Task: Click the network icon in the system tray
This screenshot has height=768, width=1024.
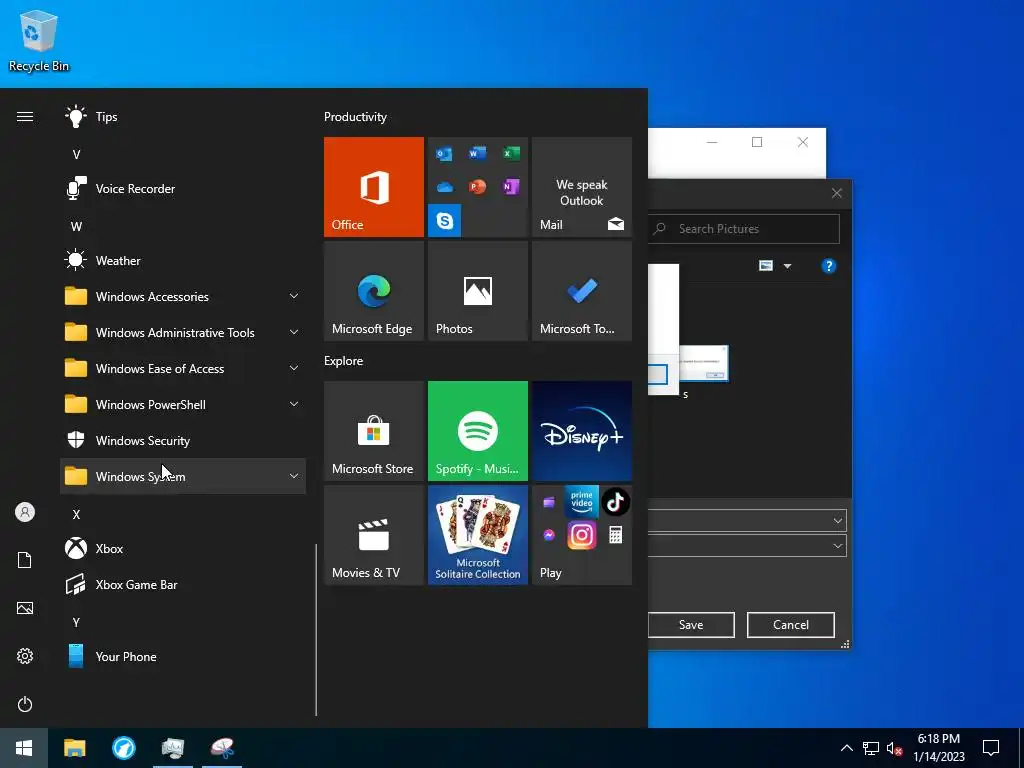Action: pyautogui.click(x=871, y=748)
